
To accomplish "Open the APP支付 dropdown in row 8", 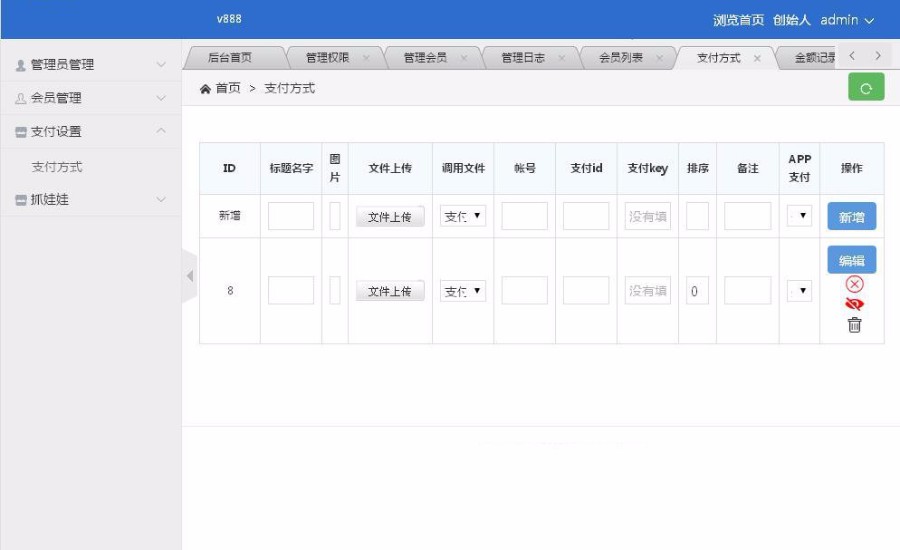I will [799, 291].
